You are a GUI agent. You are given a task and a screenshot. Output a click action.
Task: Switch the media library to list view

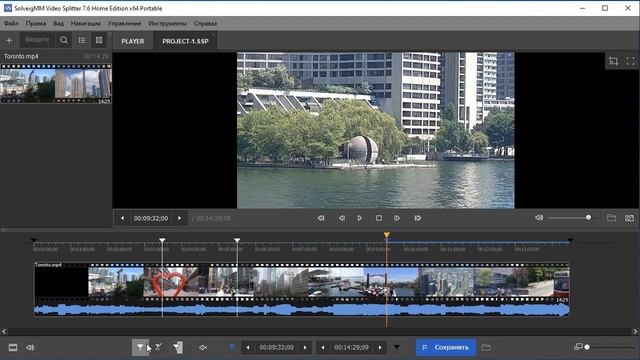(x=82, y=40)
